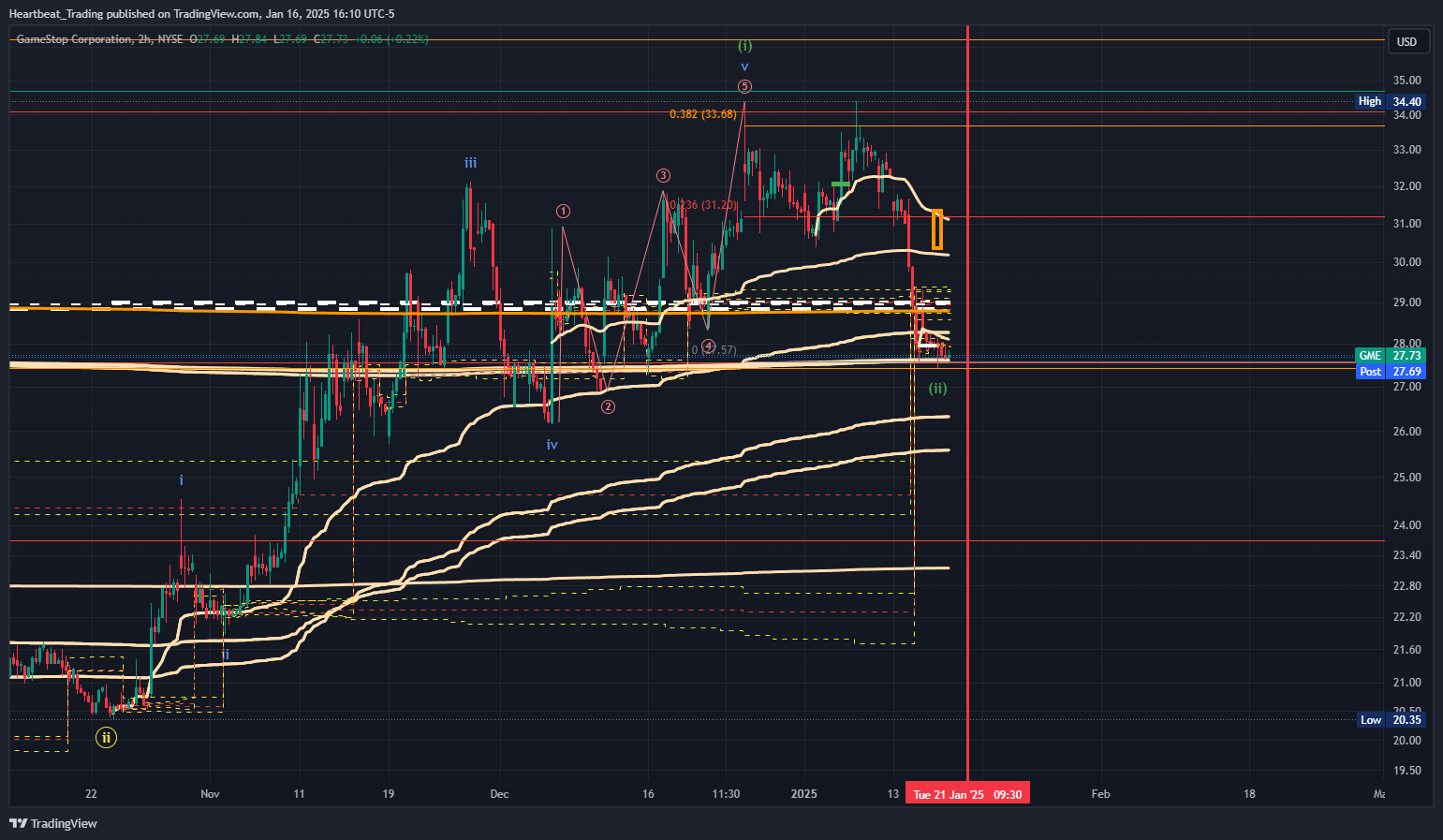The width and height of the screenshot is (1443, 840).
Task: Click the green (i) wave label
Action: tap(744, 45)
